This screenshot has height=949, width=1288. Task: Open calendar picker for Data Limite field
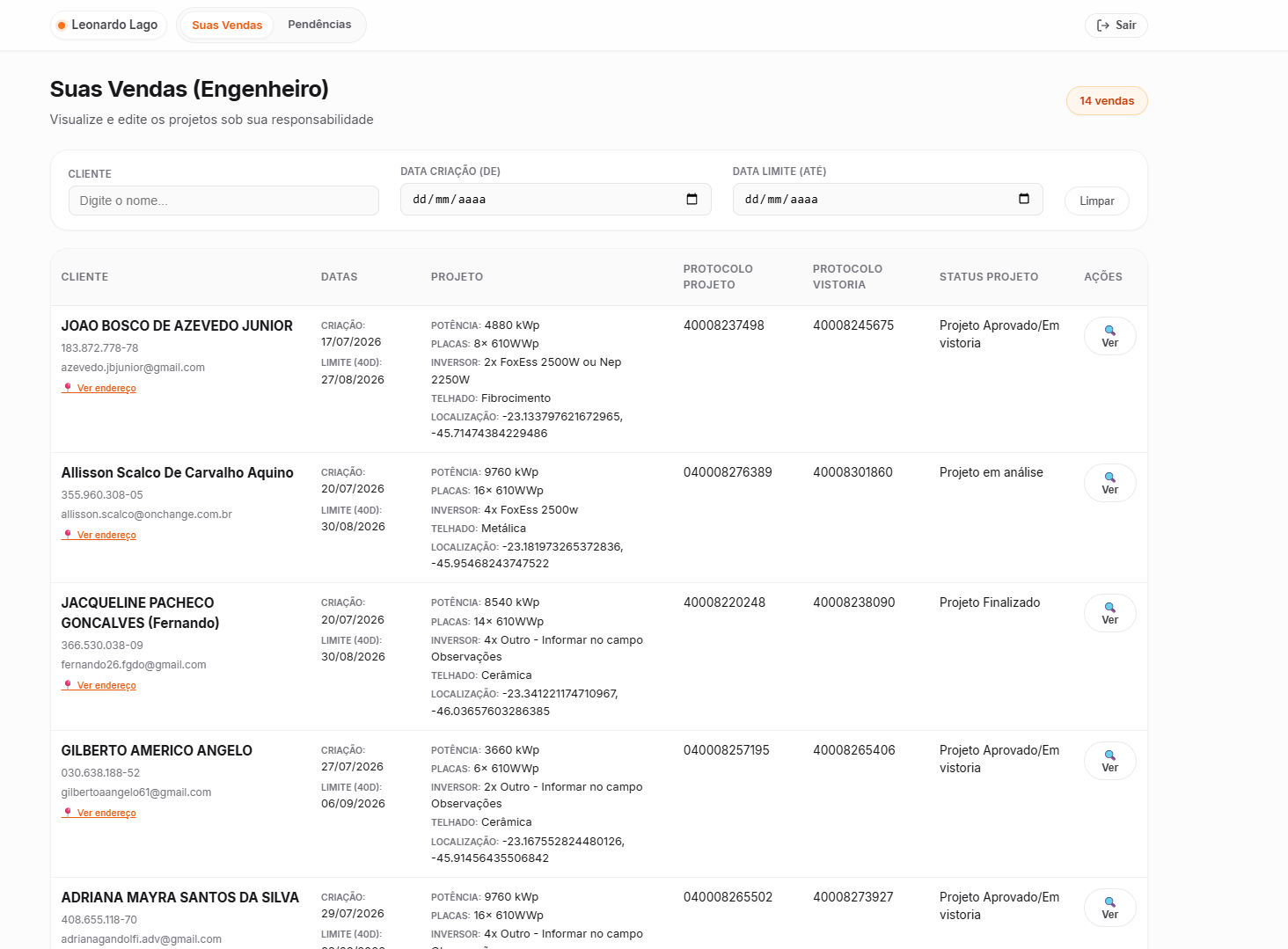click(x=1023, y=199)
